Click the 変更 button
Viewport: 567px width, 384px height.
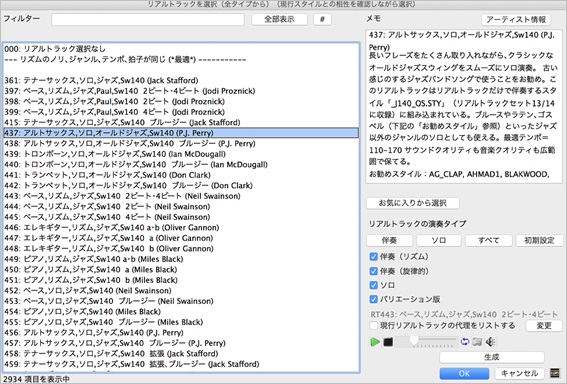click(x=543, y=326)
